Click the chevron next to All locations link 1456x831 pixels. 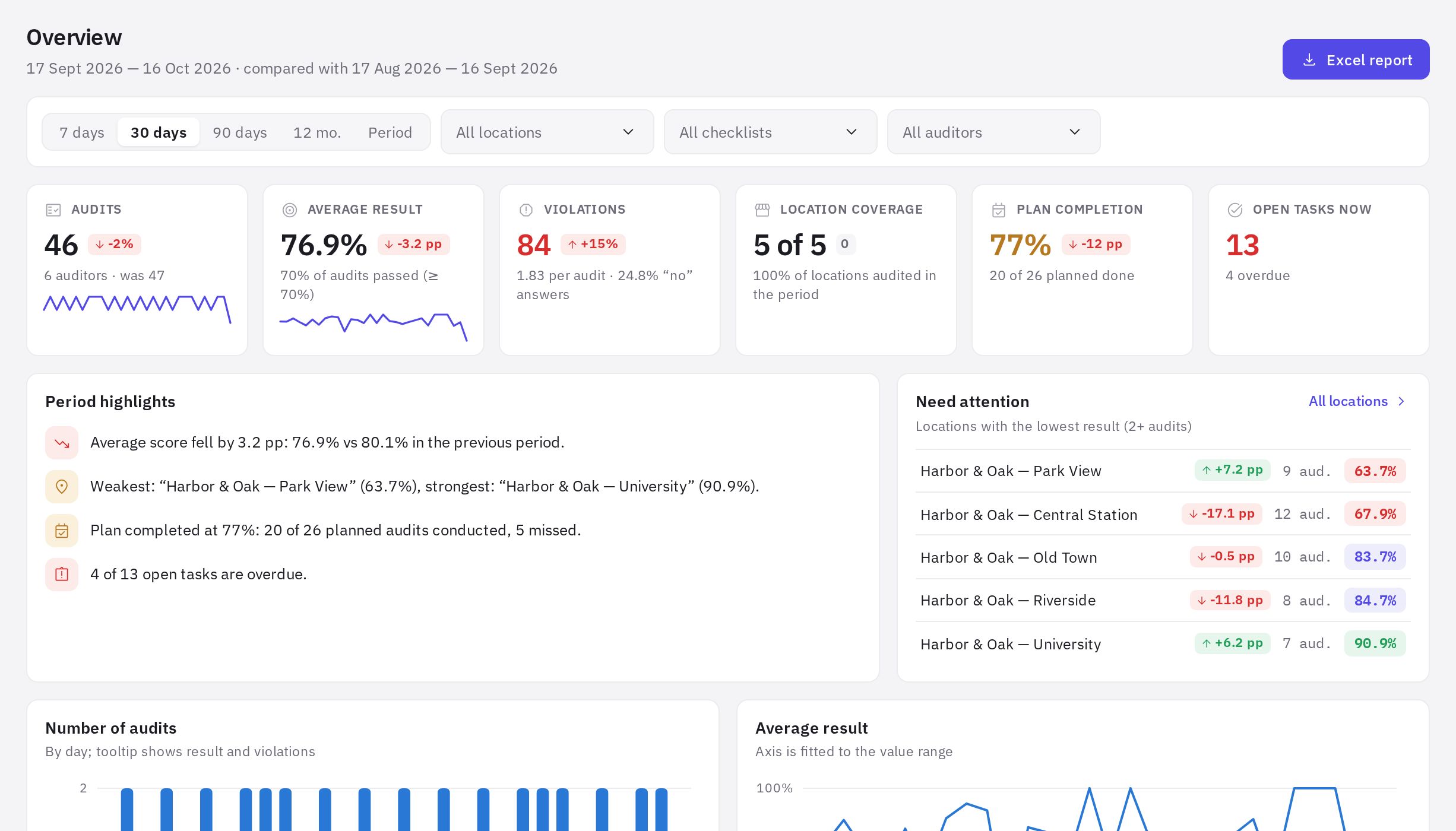tap(1402, 401)
